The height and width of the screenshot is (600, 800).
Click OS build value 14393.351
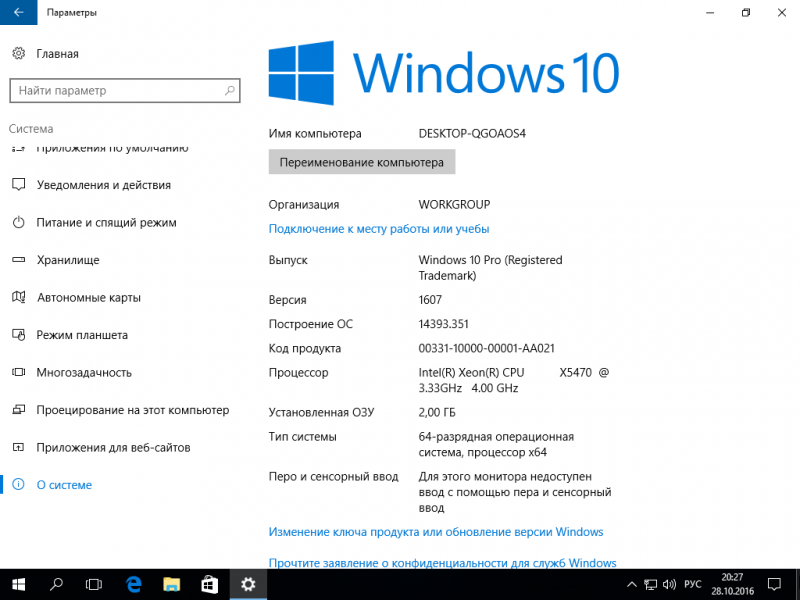(x=443, y=324)
